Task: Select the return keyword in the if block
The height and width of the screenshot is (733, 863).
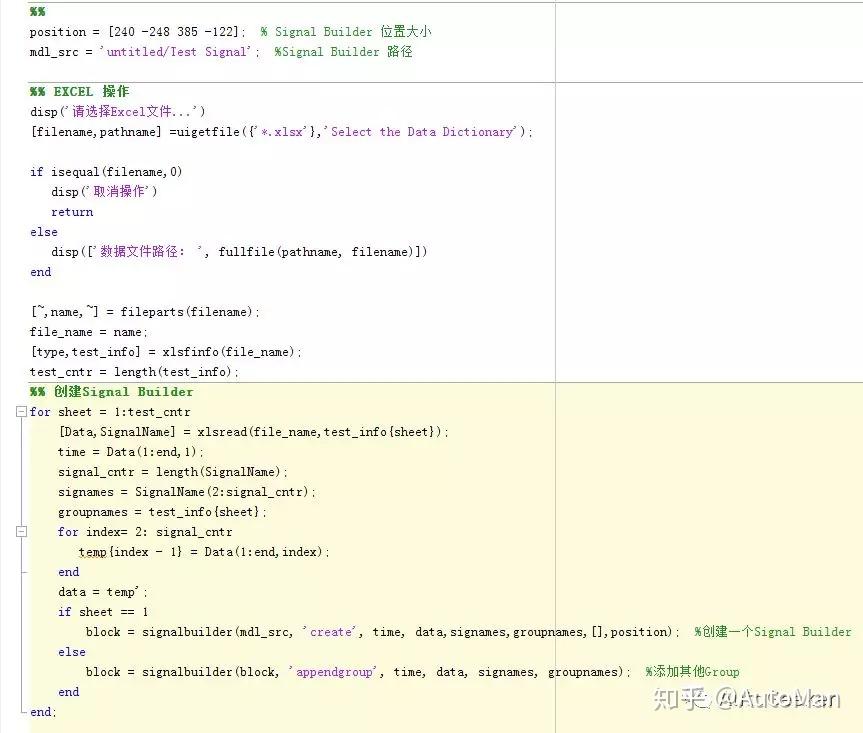Action: 71,211
